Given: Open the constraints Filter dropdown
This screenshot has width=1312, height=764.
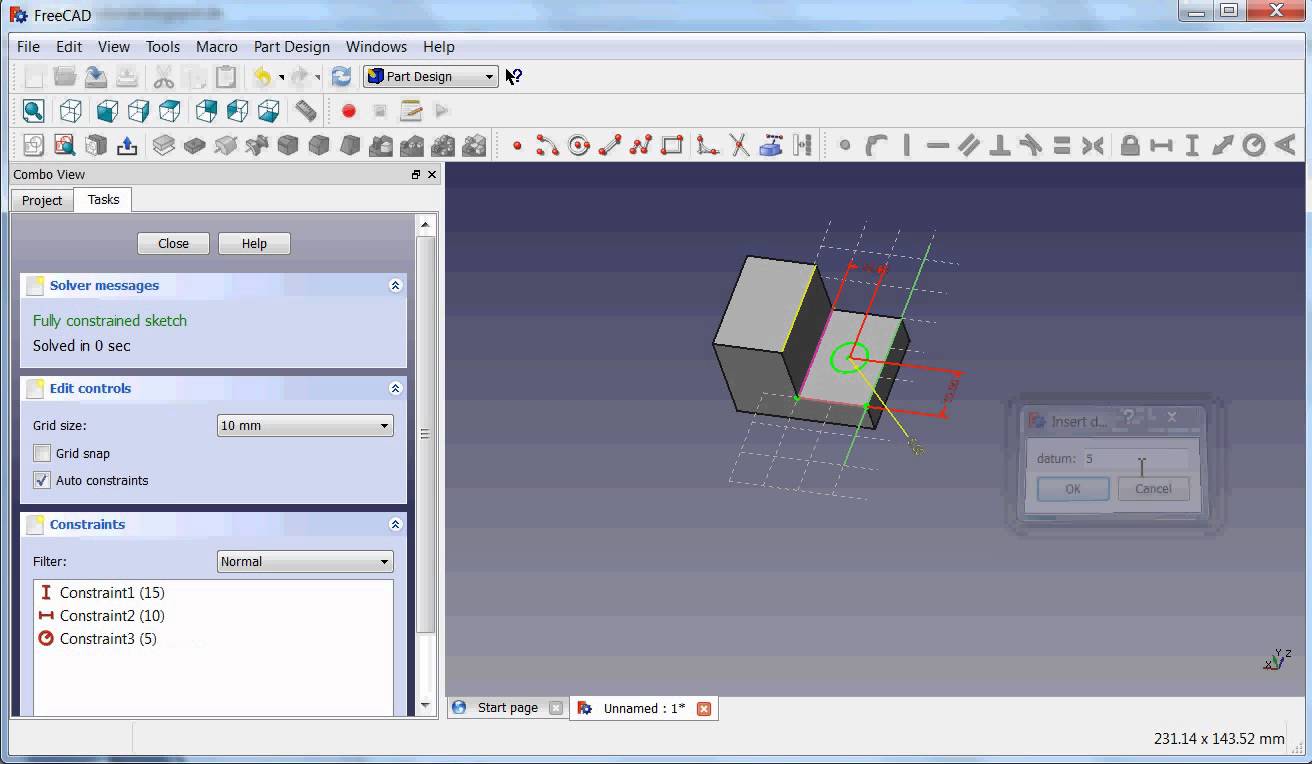Looking at the screenshot, I should tap(385, 561).
